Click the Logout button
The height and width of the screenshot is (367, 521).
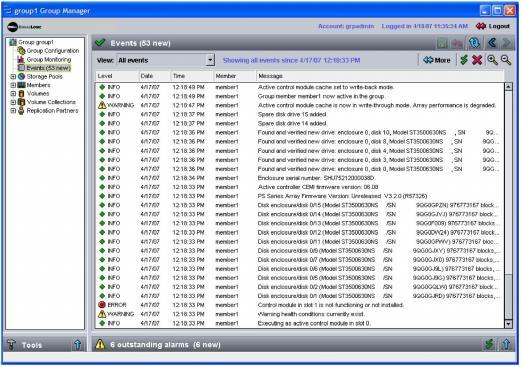[x=493, y=26]
